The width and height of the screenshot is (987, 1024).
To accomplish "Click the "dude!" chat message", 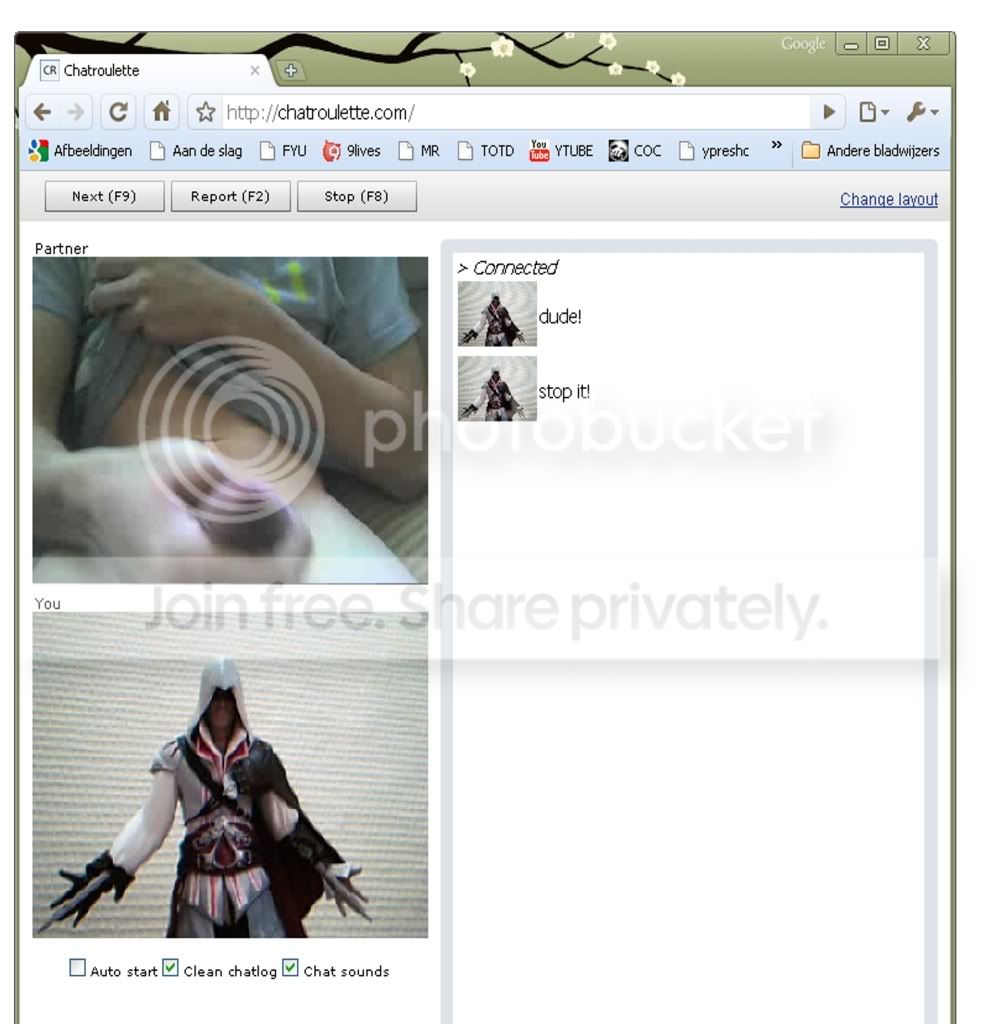I will [x=560, y=317].
